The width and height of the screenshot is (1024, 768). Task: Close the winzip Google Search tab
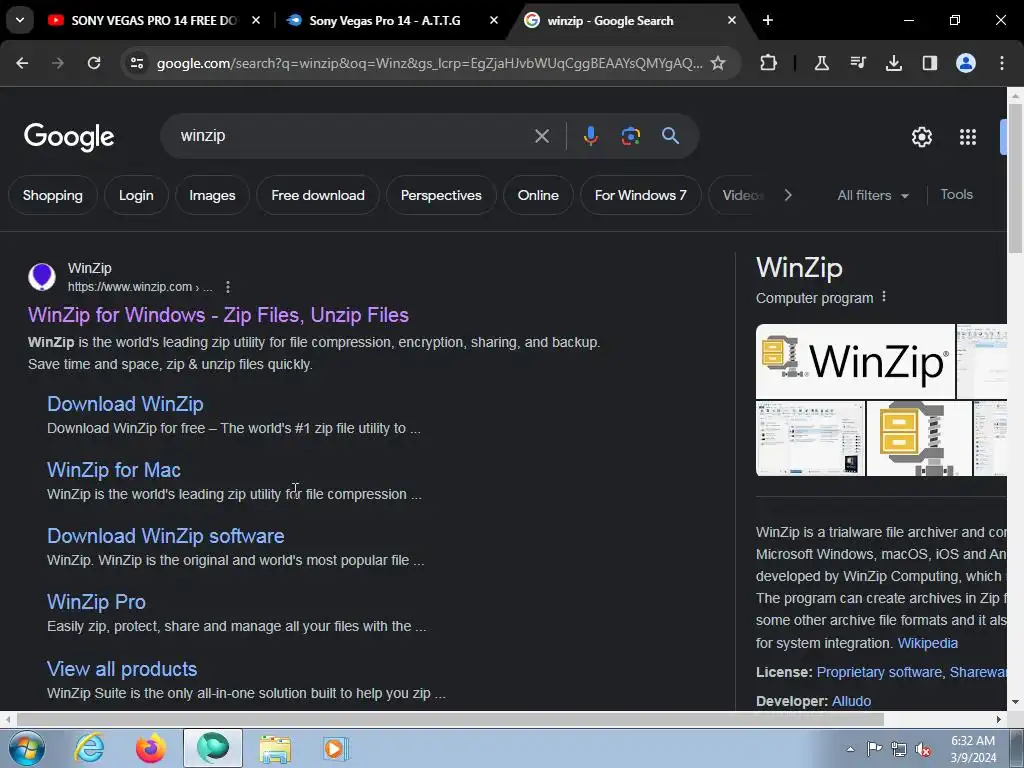pos(731,20)
